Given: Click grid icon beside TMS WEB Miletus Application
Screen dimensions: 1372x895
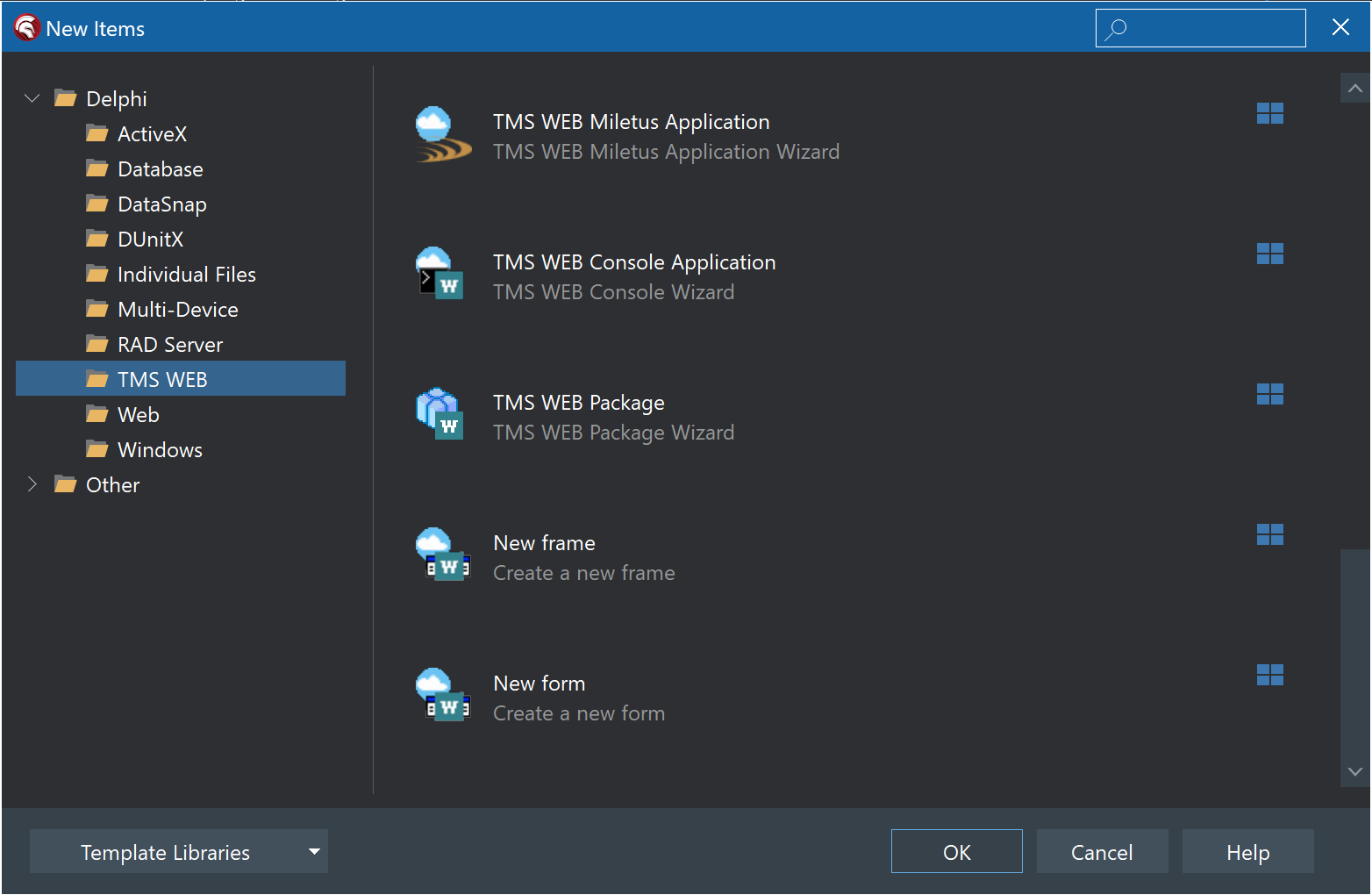Looking at the screenshot, I should click(x=1269, y=113).
